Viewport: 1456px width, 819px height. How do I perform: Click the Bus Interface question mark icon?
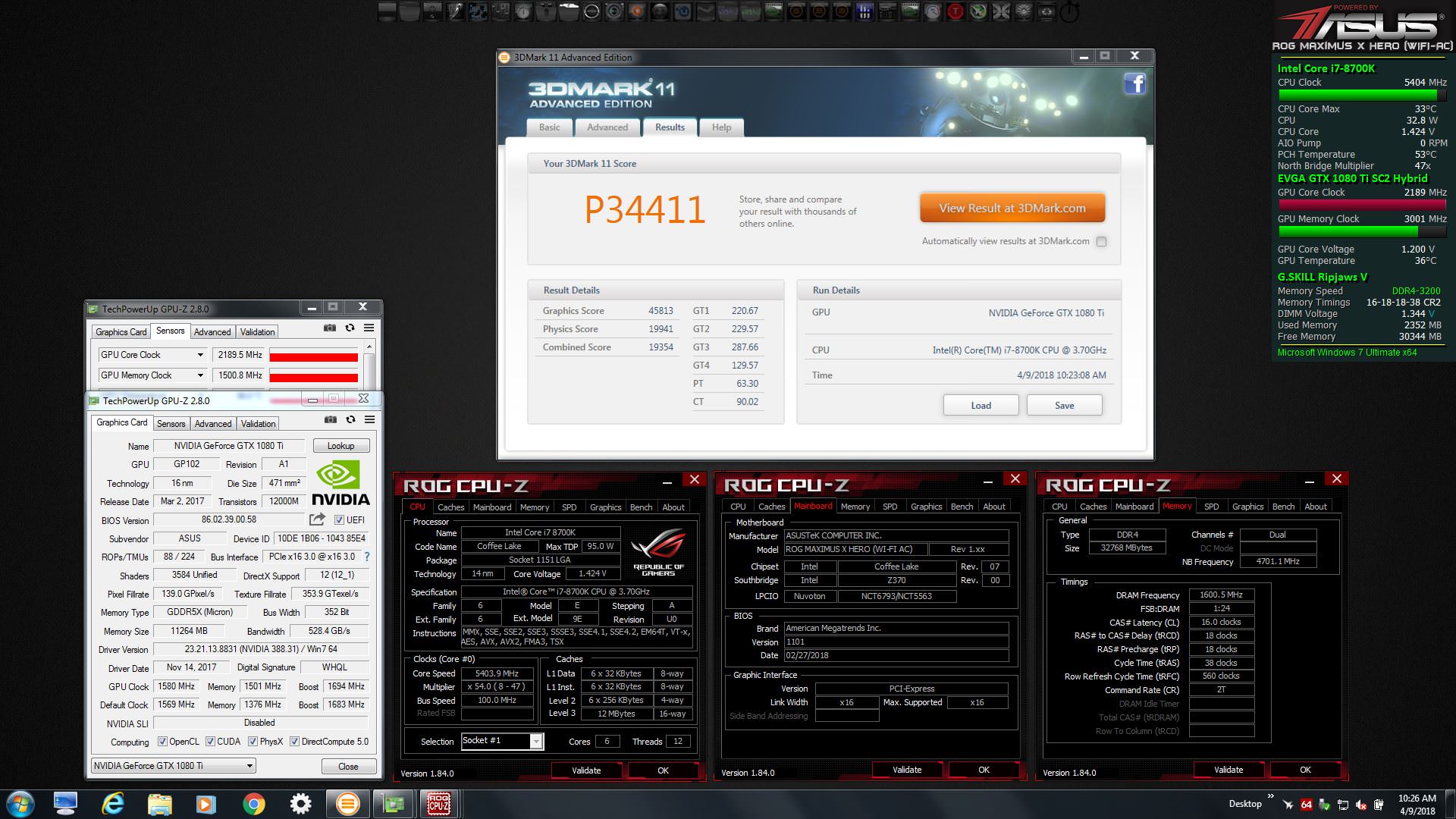click(367, 557)
